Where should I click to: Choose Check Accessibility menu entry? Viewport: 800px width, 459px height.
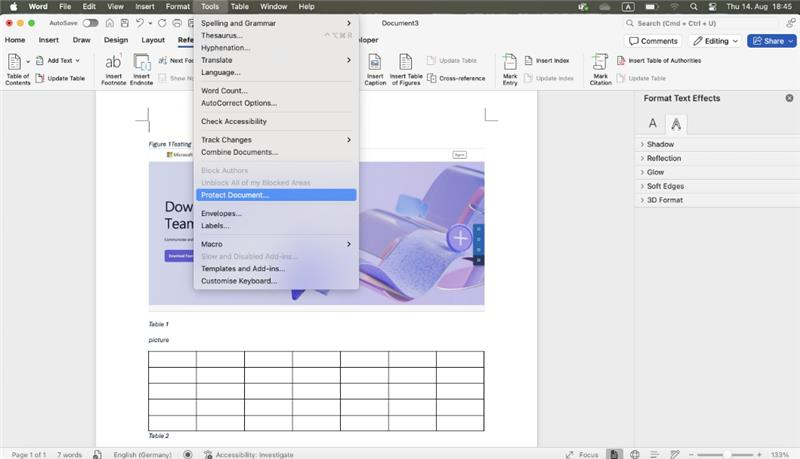coord(276,121)
